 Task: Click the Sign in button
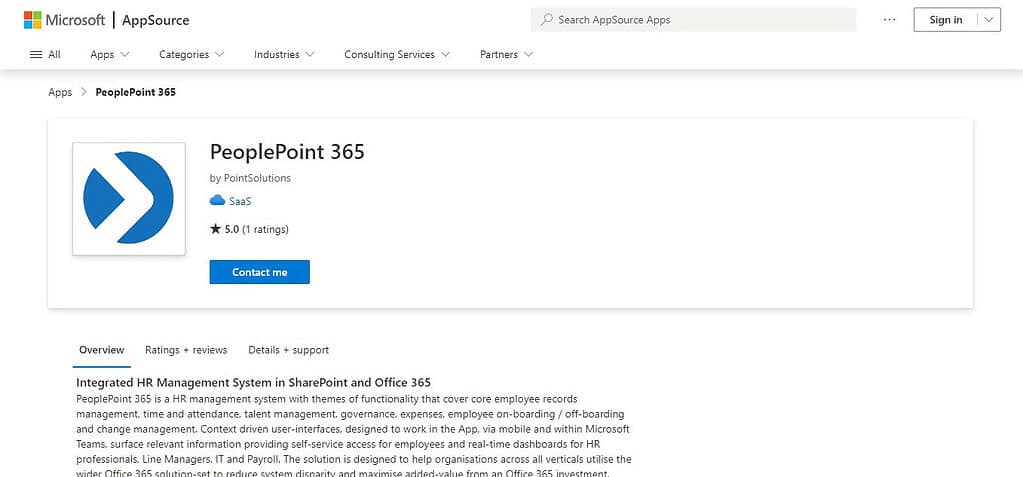click(x=945, y=20)
